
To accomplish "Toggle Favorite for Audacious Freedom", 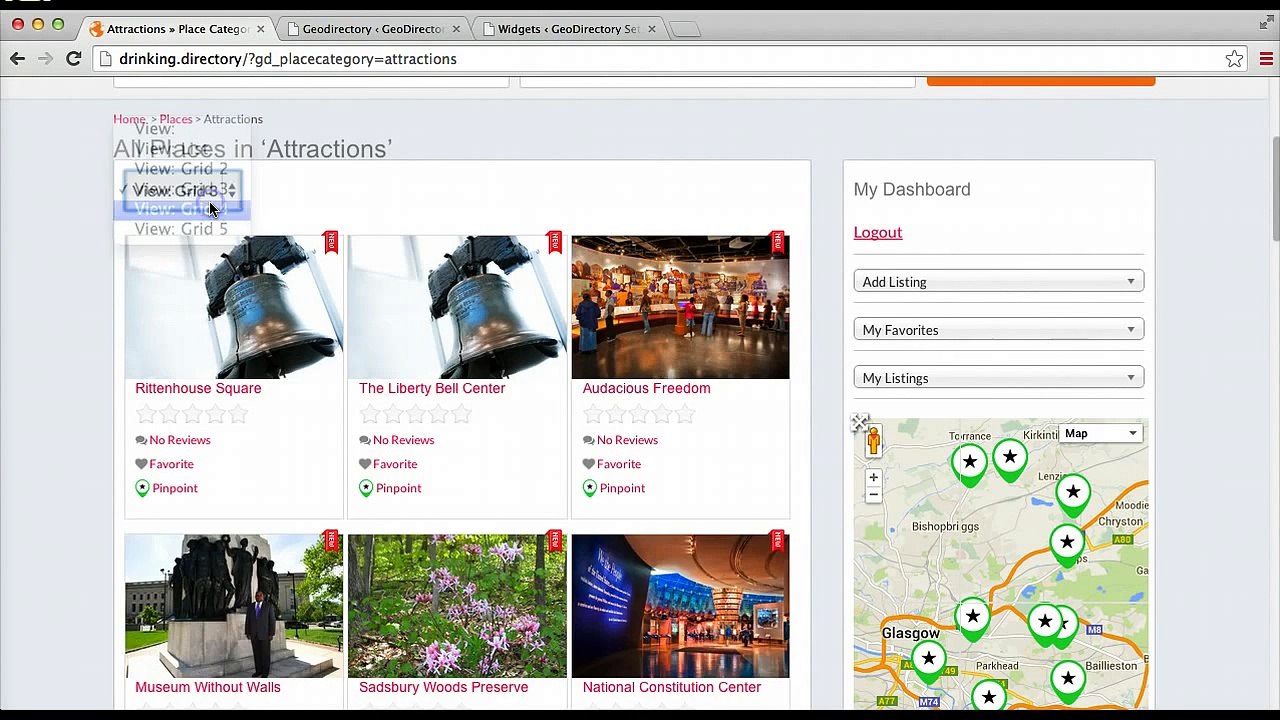I will click(612, 464).
